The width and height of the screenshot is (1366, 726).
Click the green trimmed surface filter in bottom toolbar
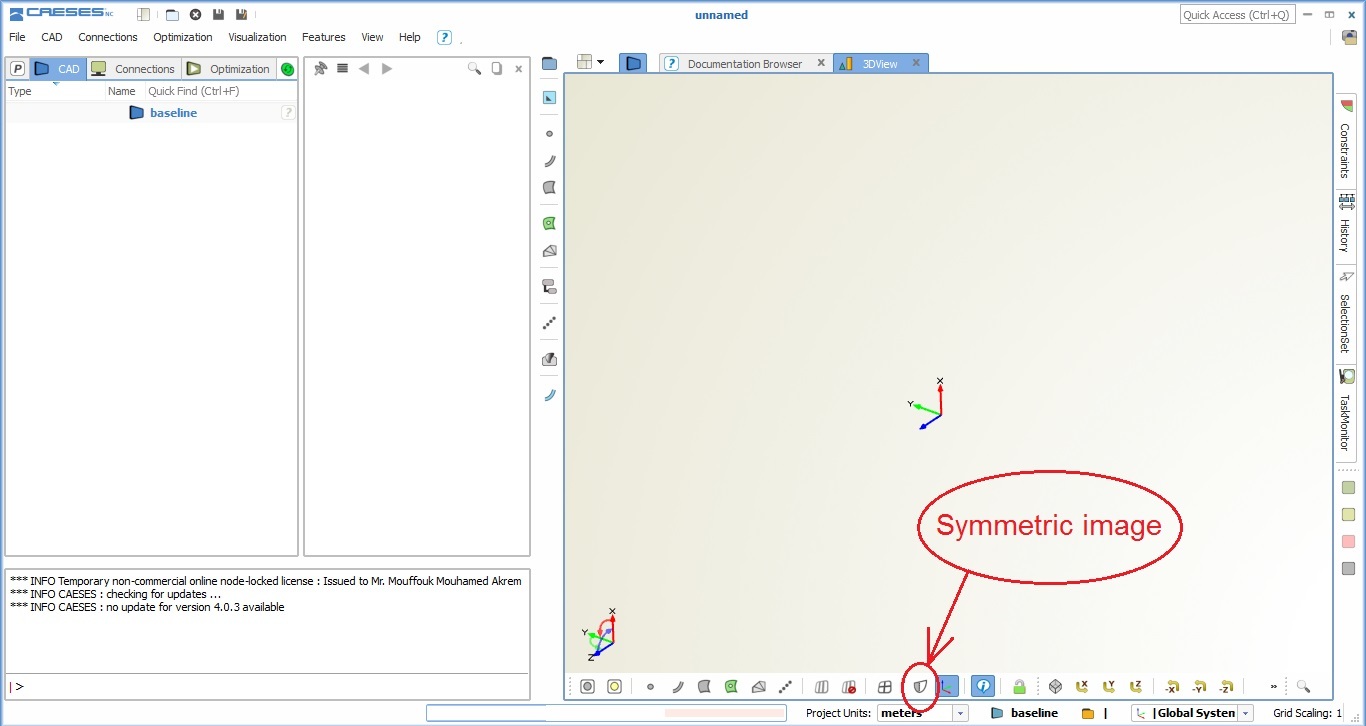click(731, 687)
